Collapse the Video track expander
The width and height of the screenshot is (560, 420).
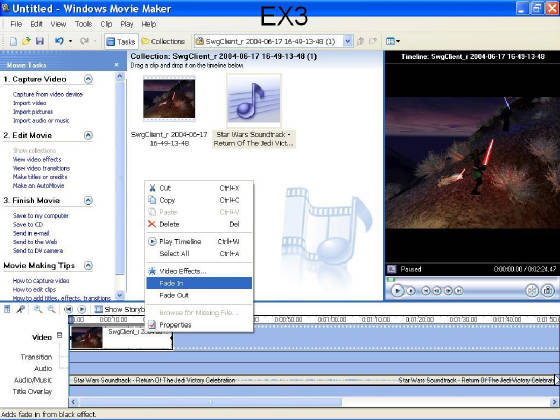(x=60, y=335)
